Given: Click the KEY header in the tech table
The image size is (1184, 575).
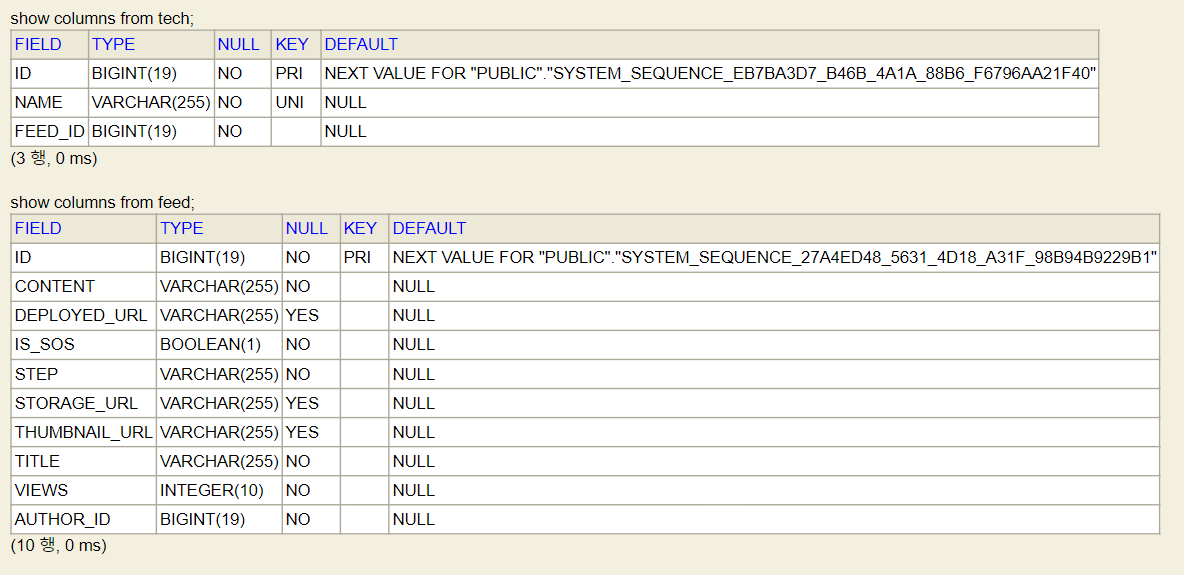Looking at the screenshot, I should coord(292,44).
